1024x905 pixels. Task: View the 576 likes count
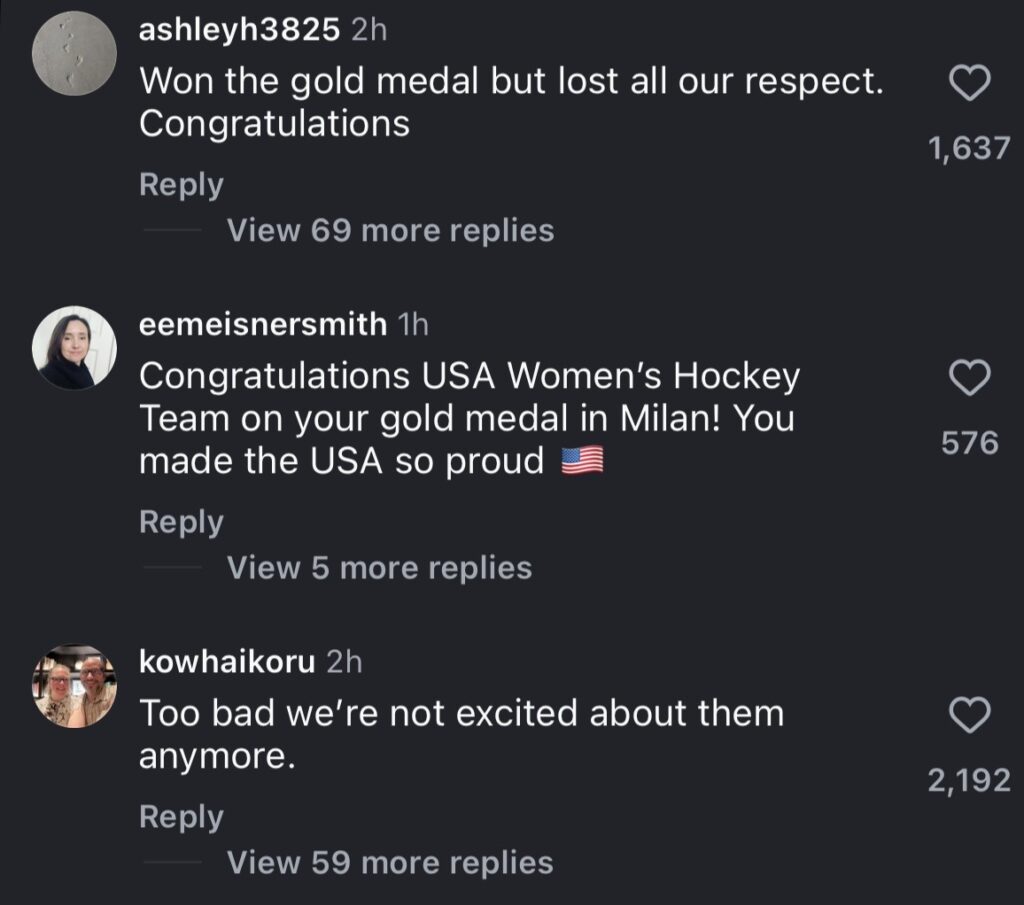pos(970,442)
